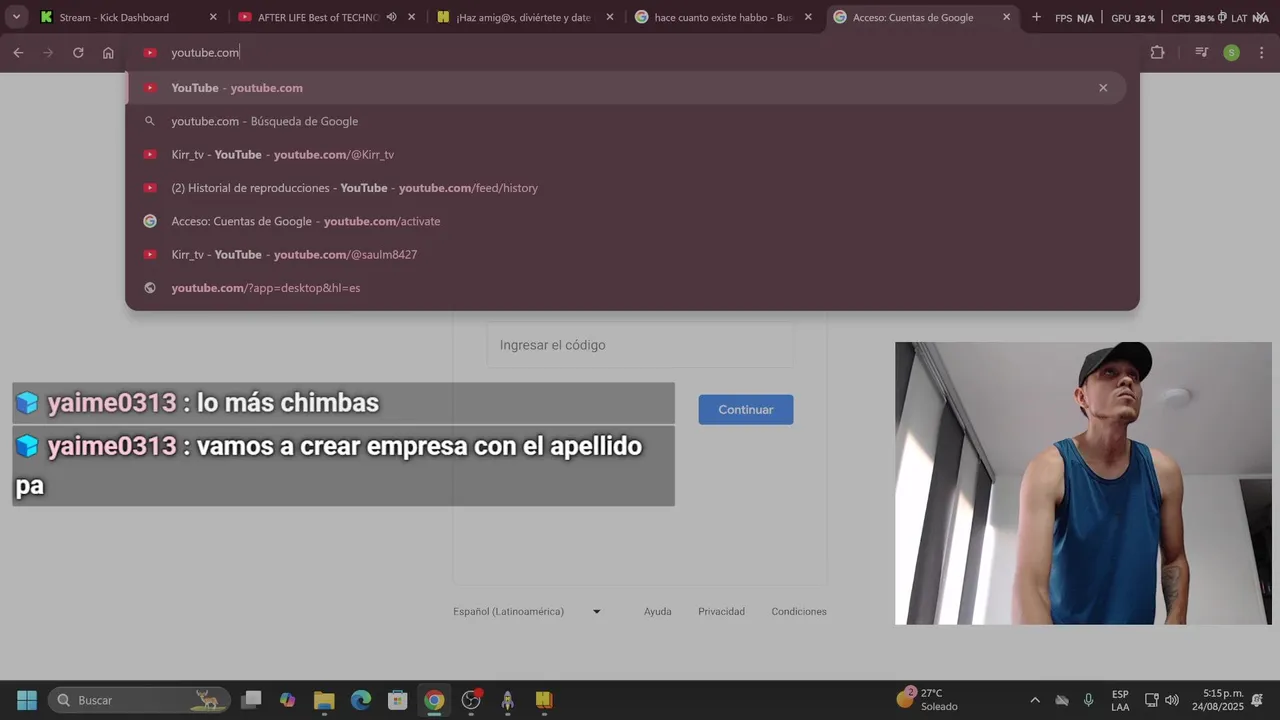Image resolution: width=1280 pixels, height=720 pixels.
Task: Switch to the hace cuanto existe habbo tab
Action: [723, 17]
